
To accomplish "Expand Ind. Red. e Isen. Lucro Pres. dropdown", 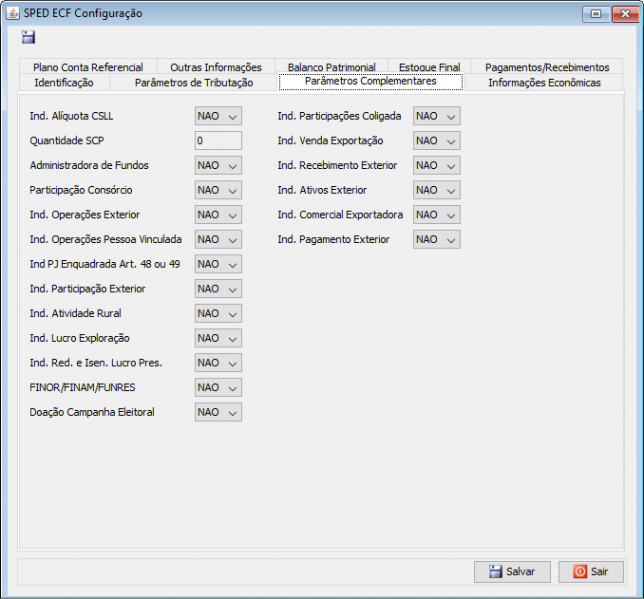I will 218,362.
